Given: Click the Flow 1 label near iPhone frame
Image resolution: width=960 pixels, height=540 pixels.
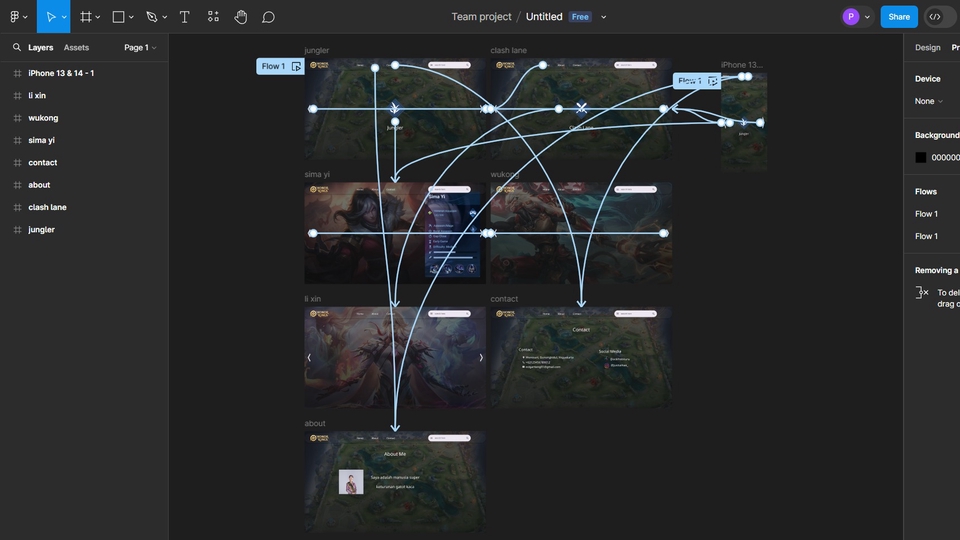Looking at the screenshot, I should pyautogui.click(x=689, y=81).
